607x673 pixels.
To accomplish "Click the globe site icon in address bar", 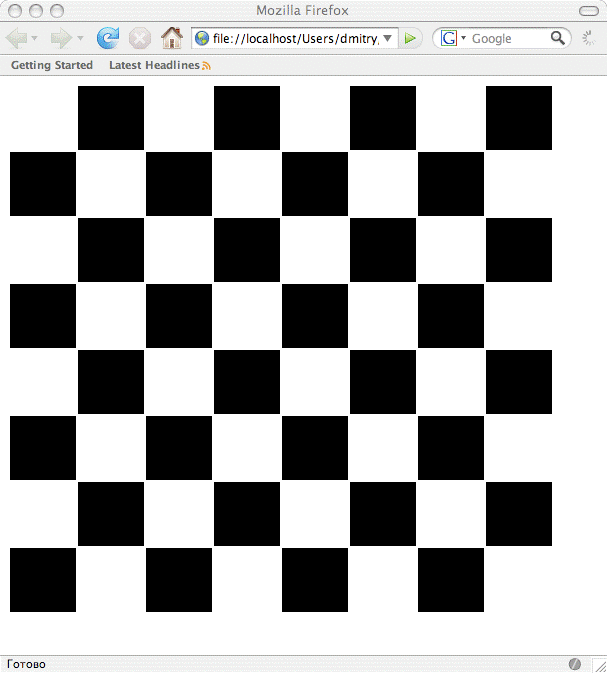I will 201,39.
